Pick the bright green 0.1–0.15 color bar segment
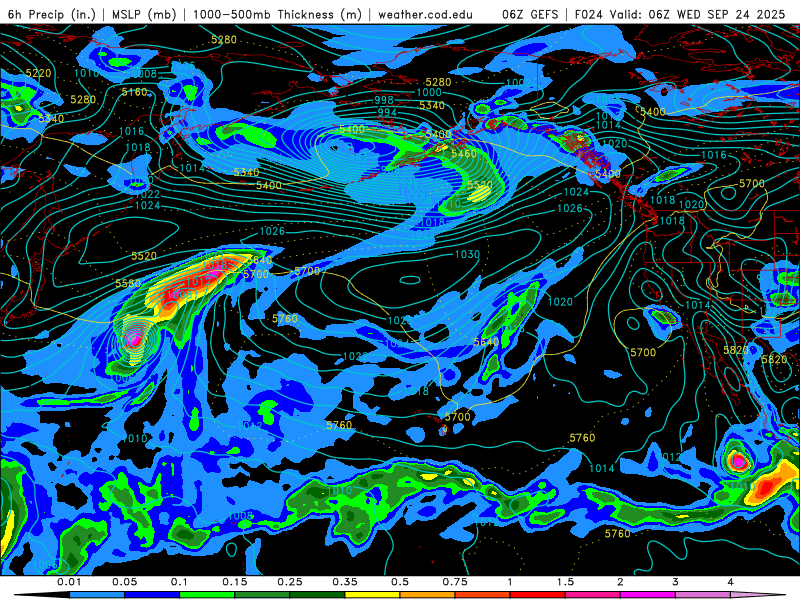The image size is (800, 600). click(207, 595)
